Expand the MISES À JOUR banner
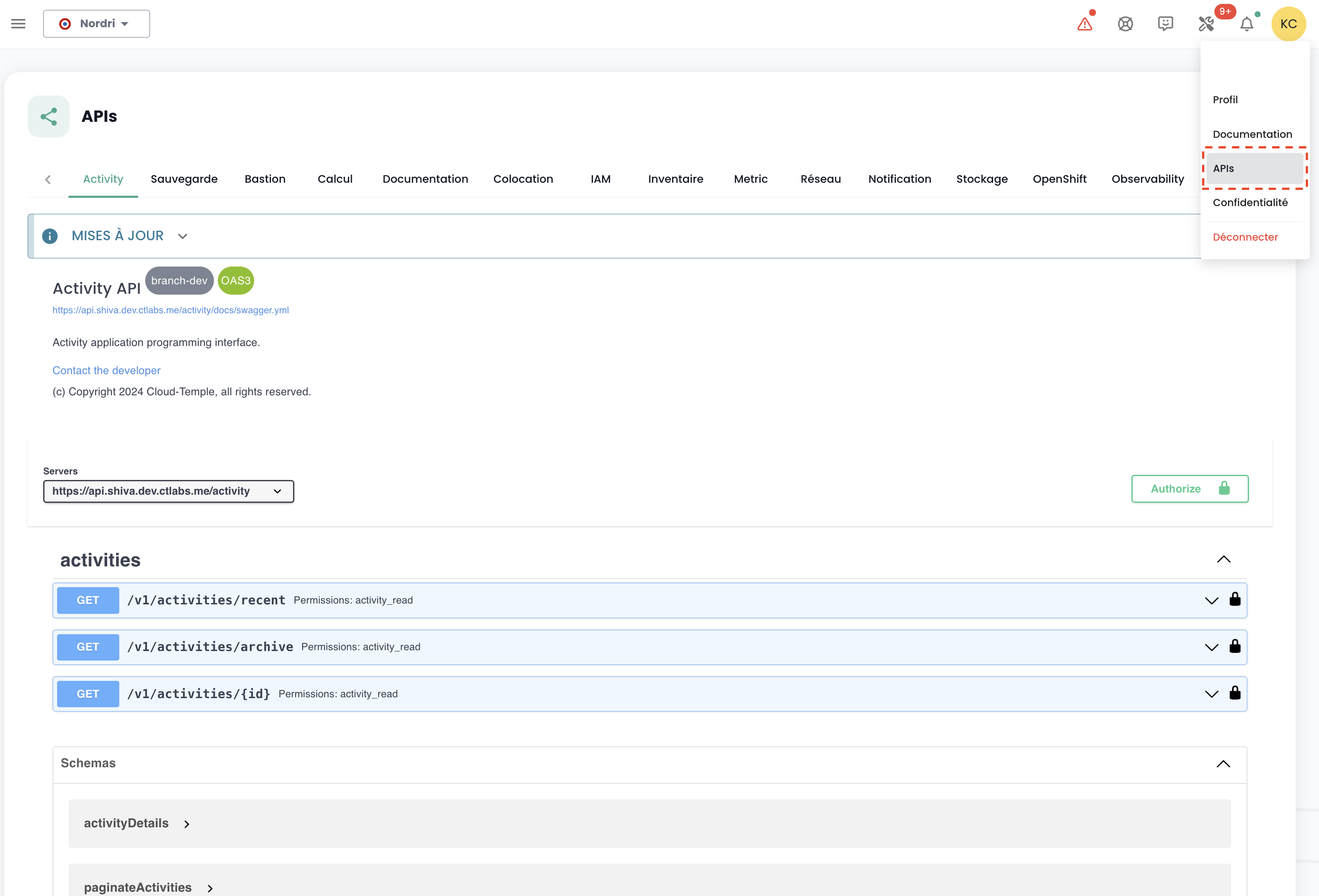 pos(183,236)
